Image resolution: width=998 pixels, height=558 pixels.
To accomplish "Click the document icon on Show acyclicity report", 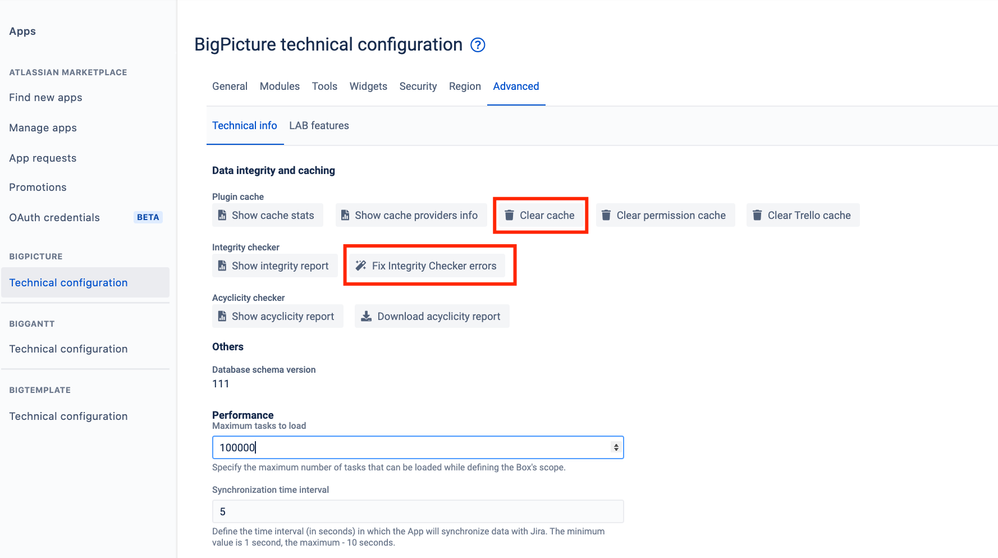I will coord(221,316).
